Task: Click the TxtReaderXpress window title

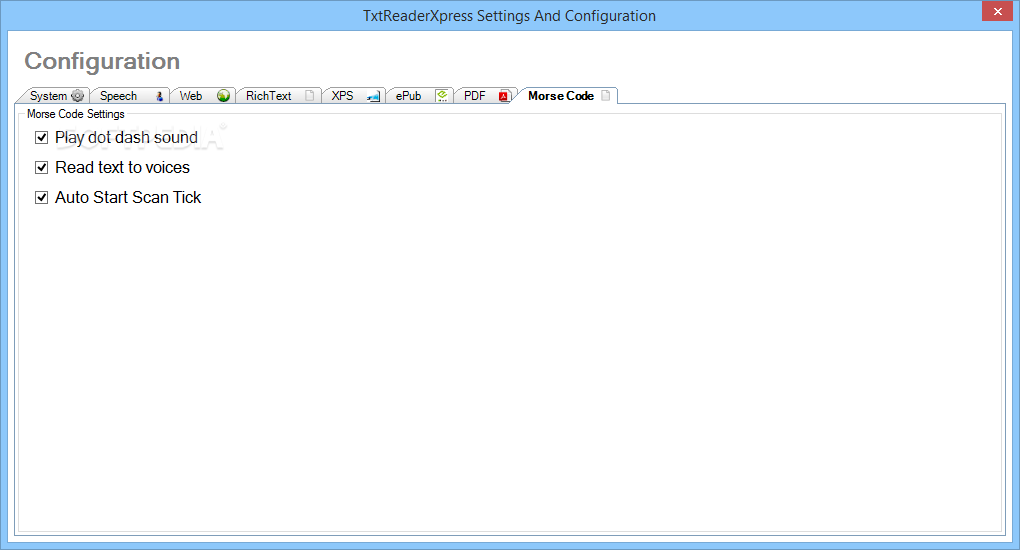Action: 509,16
